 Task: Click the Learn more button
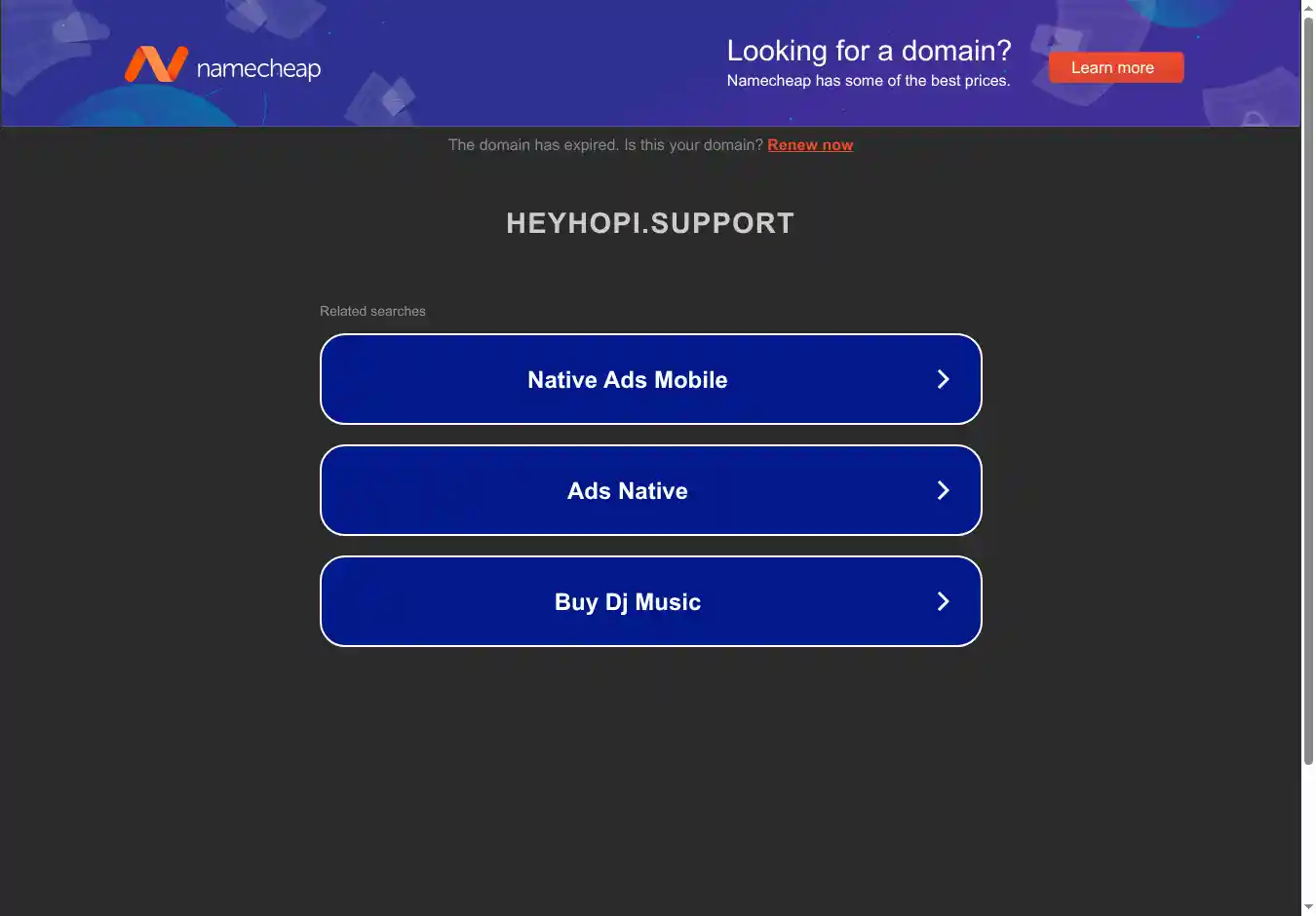pos(1116,67)
